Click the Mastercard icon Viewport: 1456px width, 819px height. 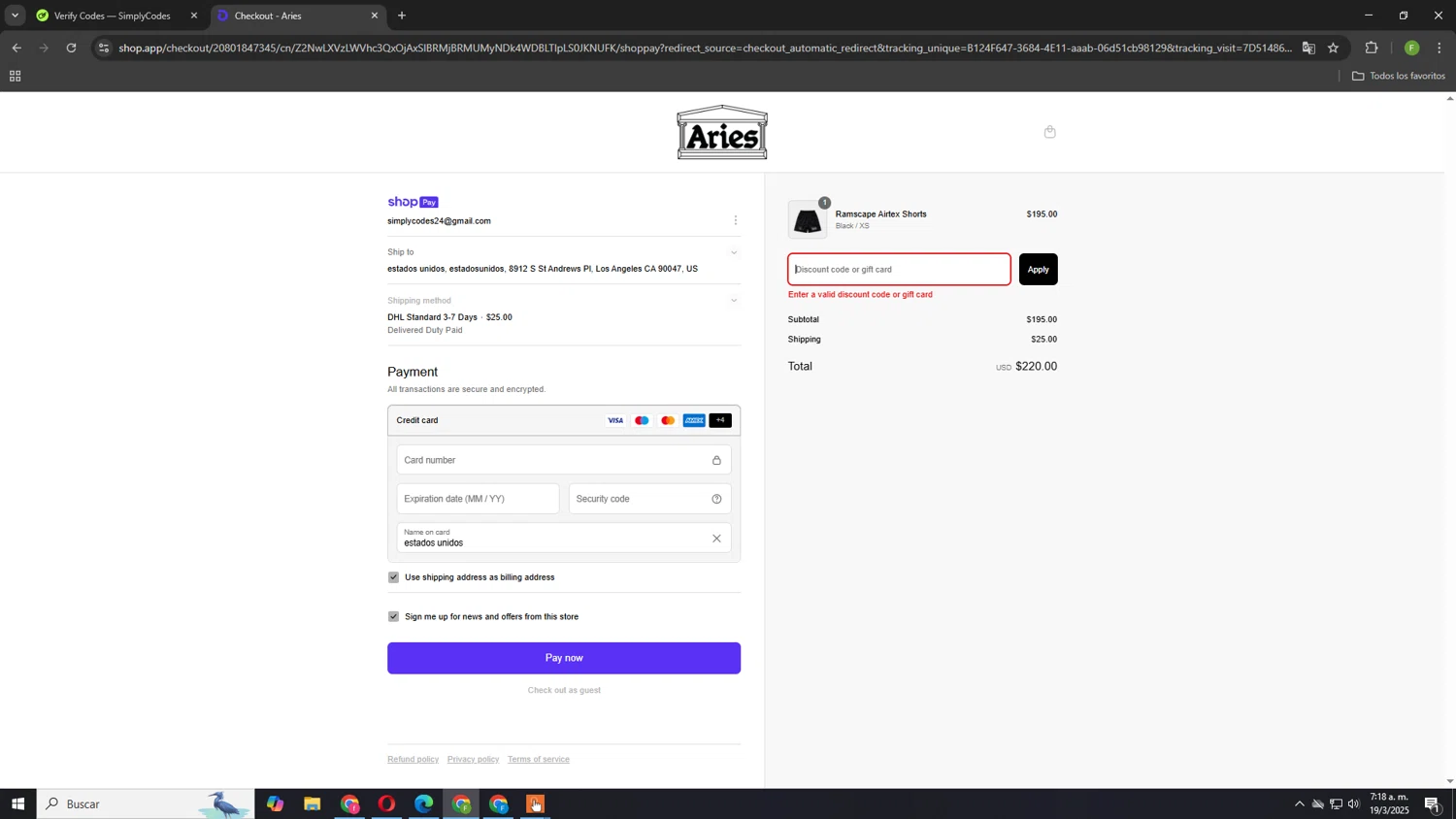click(668, 420)
